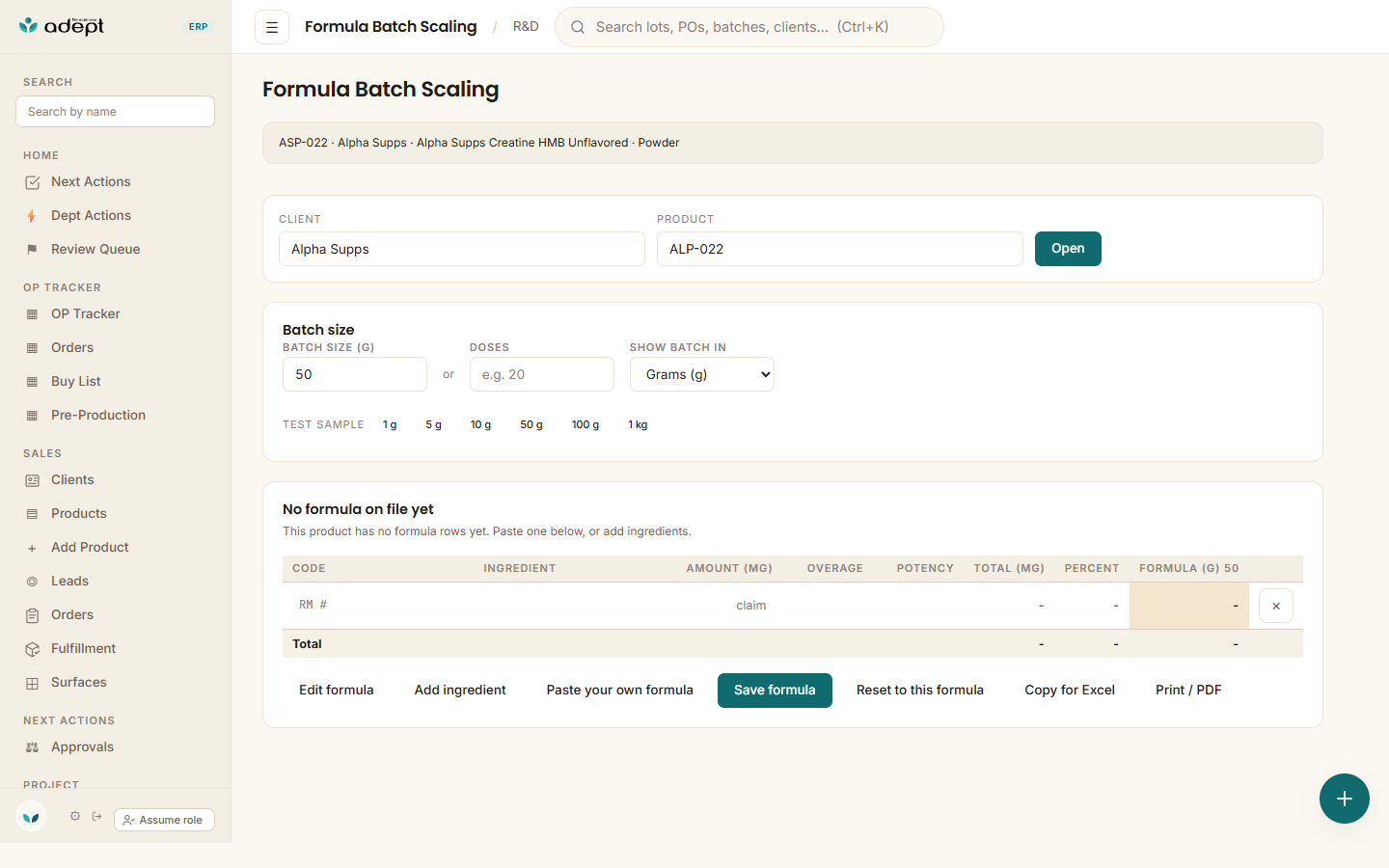The height and width of the screenshot is (868, 1389).
Task: Click the INGREDIENT column header
Action: pyautogui.click(x=520, y=569)
